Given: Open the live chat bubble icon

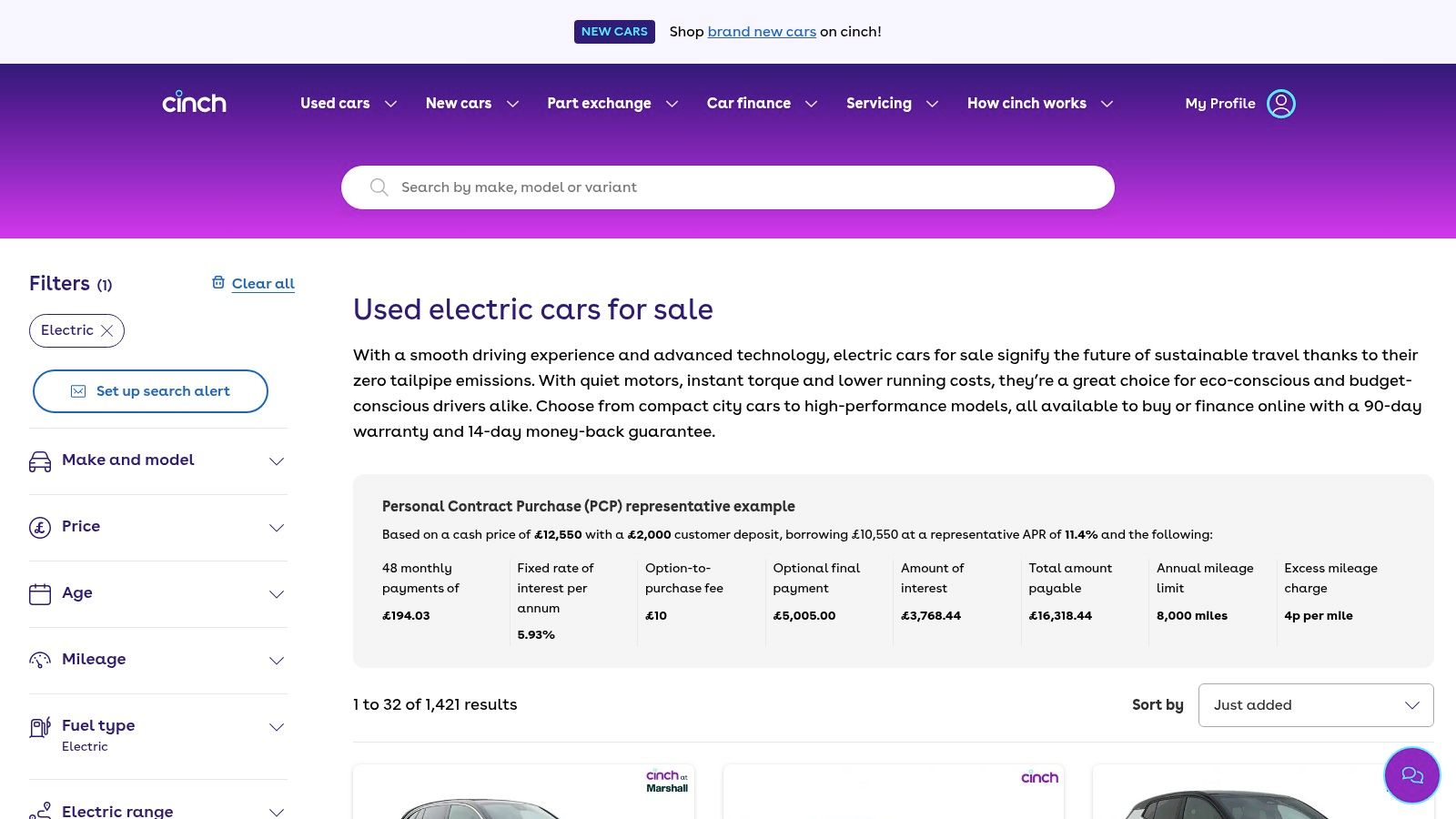Looking at the screenshot, I should coord(1411,775).
